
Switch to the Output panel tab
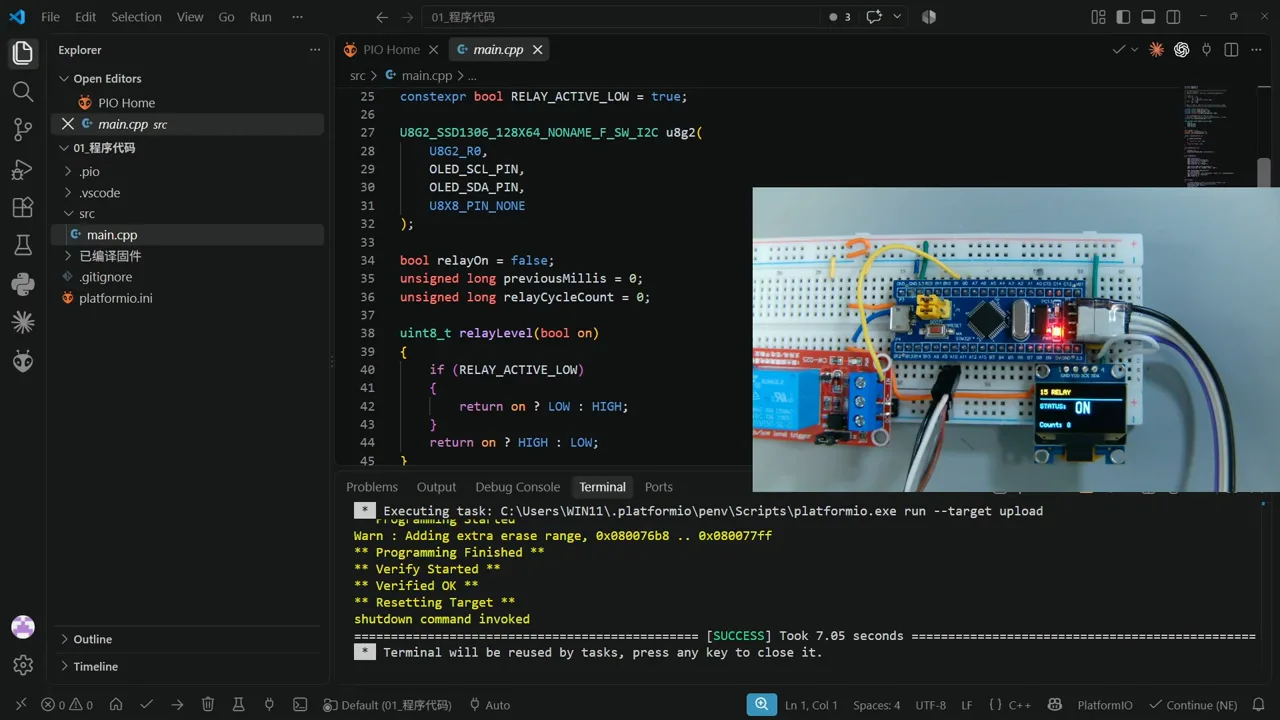click(436, 487)
